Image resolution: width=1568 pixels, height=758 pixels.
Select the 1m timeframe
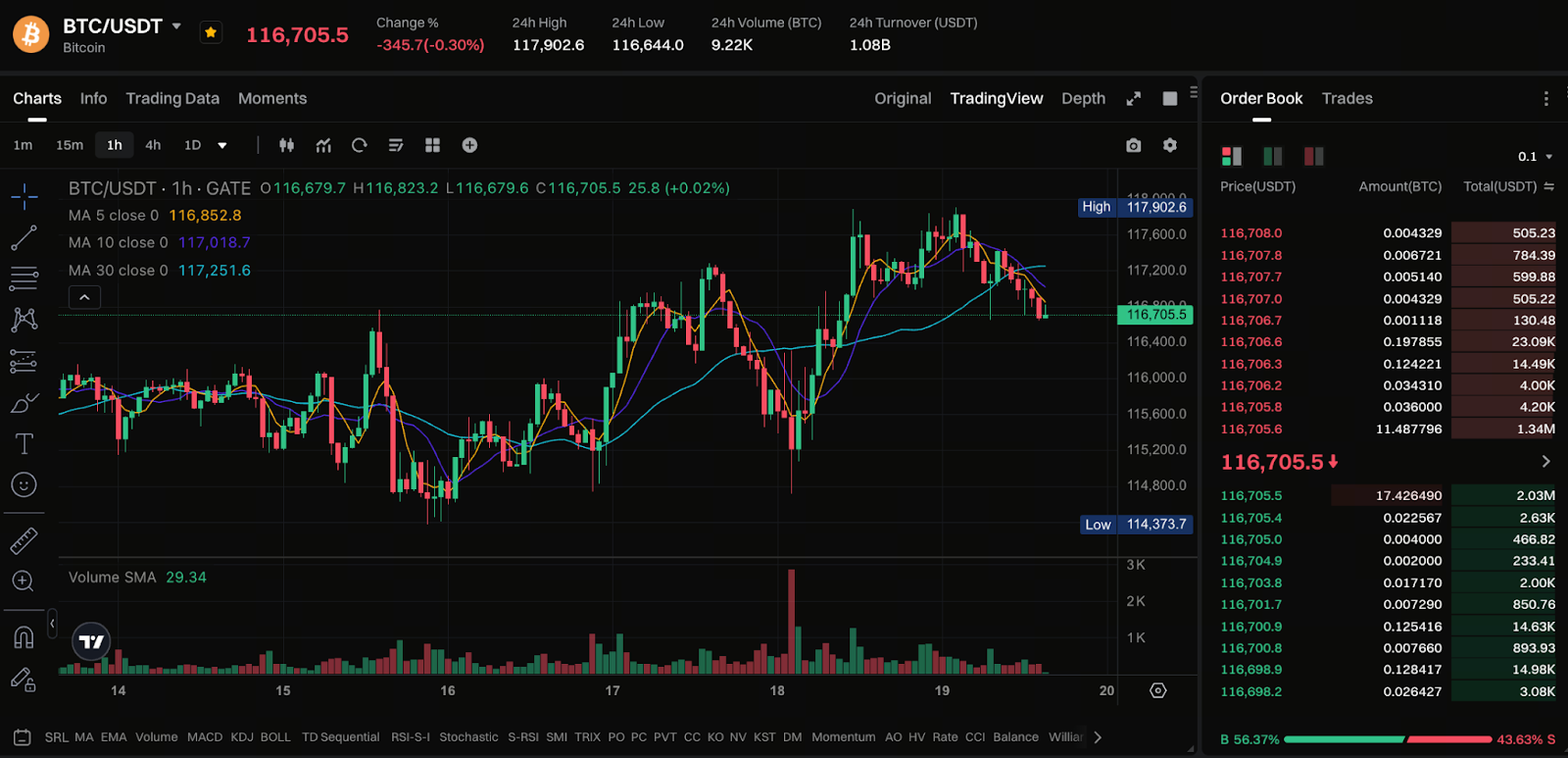click(x=24, y=145)
